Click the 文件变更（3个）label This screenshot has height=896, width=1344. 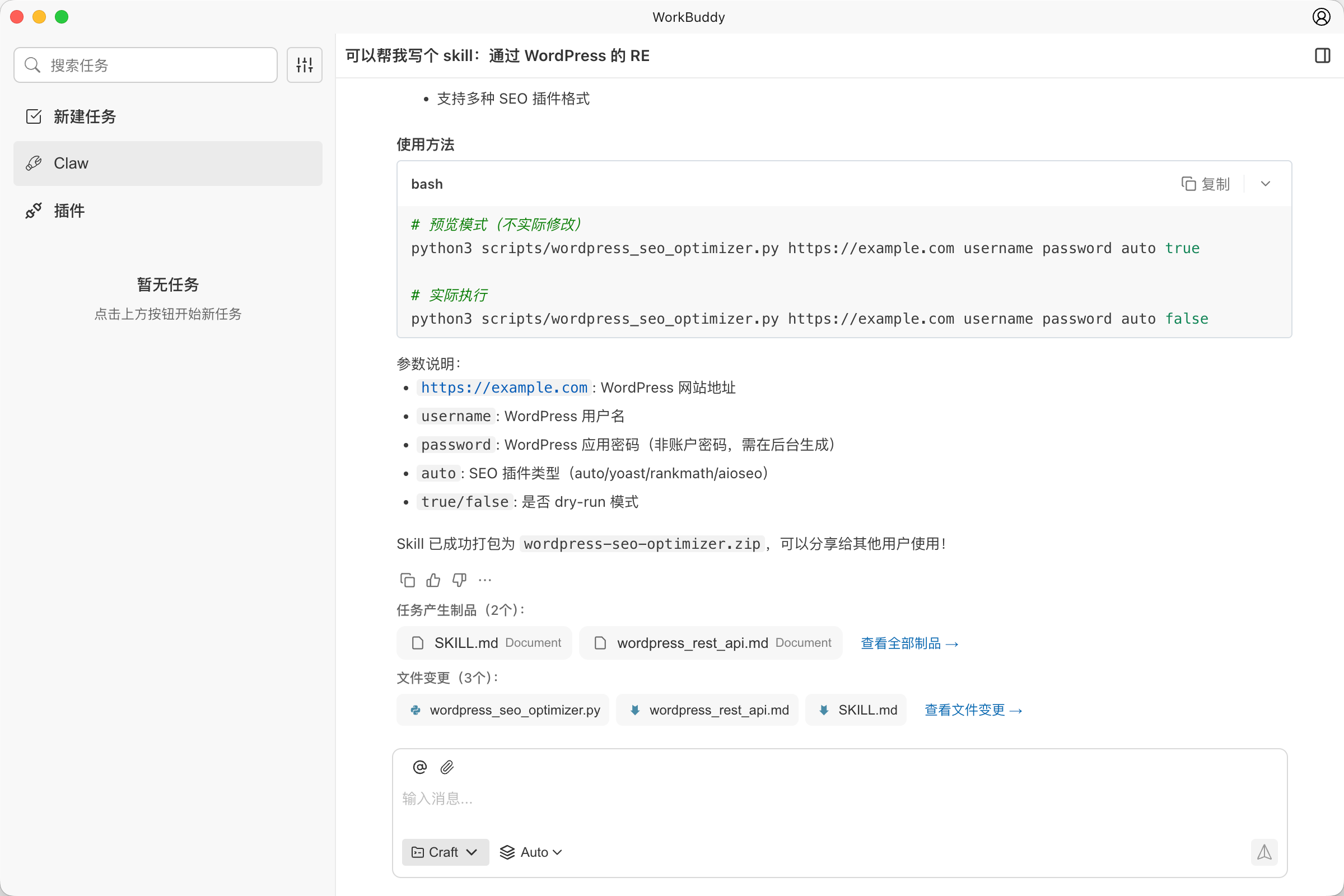[x=447, y=678]
